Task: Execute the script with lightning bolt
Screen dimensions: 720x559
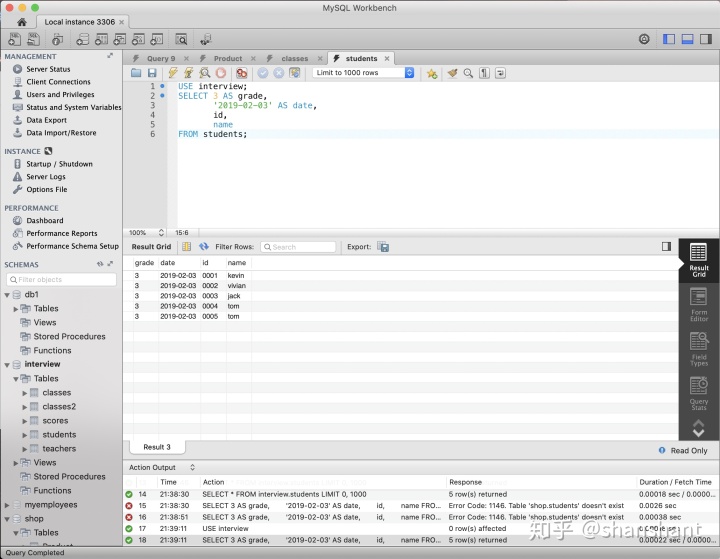Action: pyautogui.click(x=173, y=73)
